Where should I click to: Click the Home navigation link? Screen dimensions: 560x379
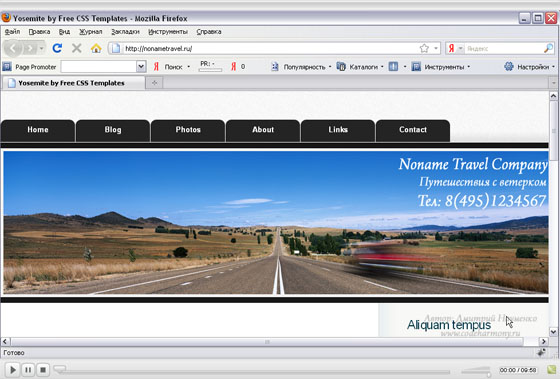pyautogui.click(x=38, y=130)
